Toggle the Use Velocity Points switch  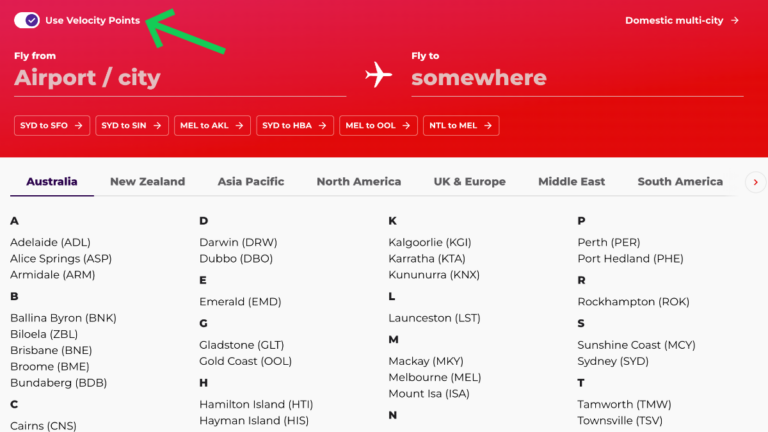coord(27,20)
